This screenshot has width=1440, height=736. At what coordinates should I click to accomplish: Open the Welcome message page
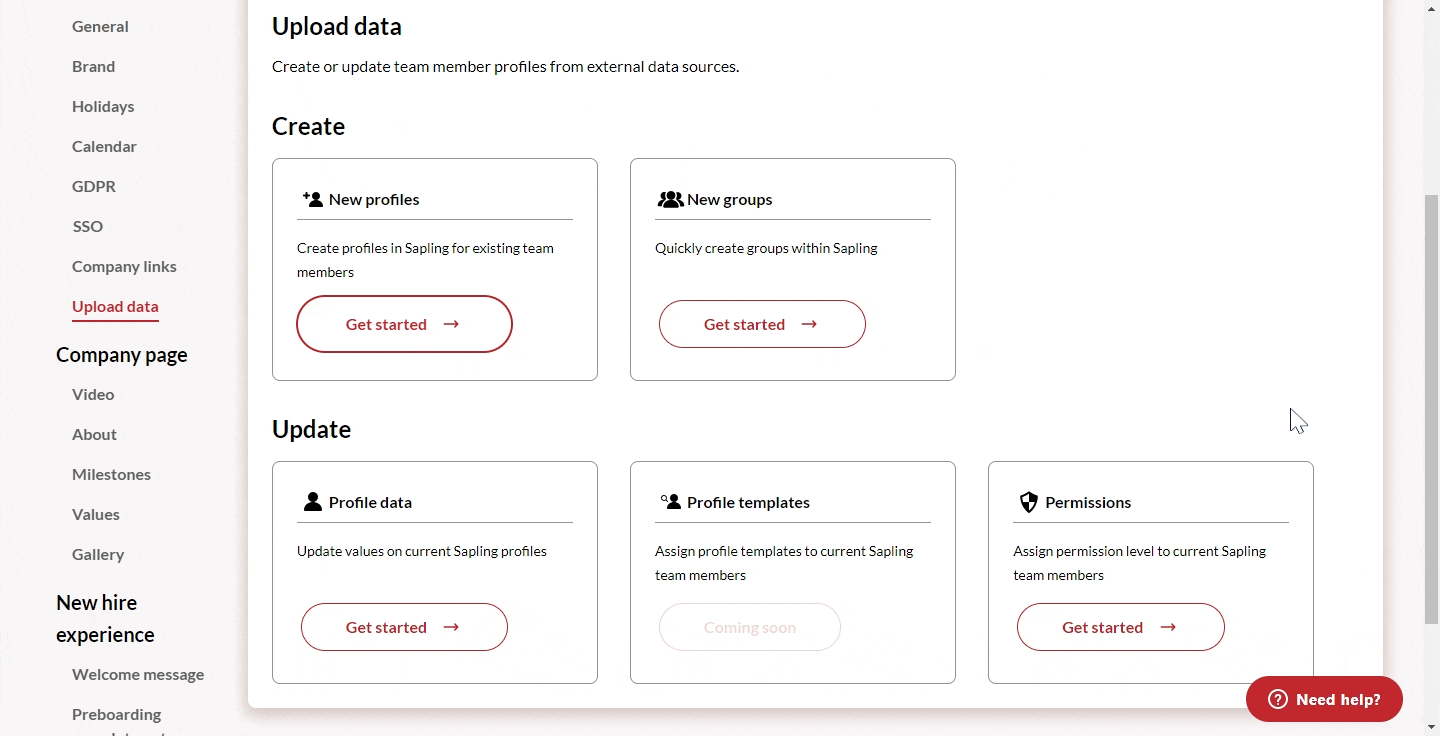pos(138,674)
